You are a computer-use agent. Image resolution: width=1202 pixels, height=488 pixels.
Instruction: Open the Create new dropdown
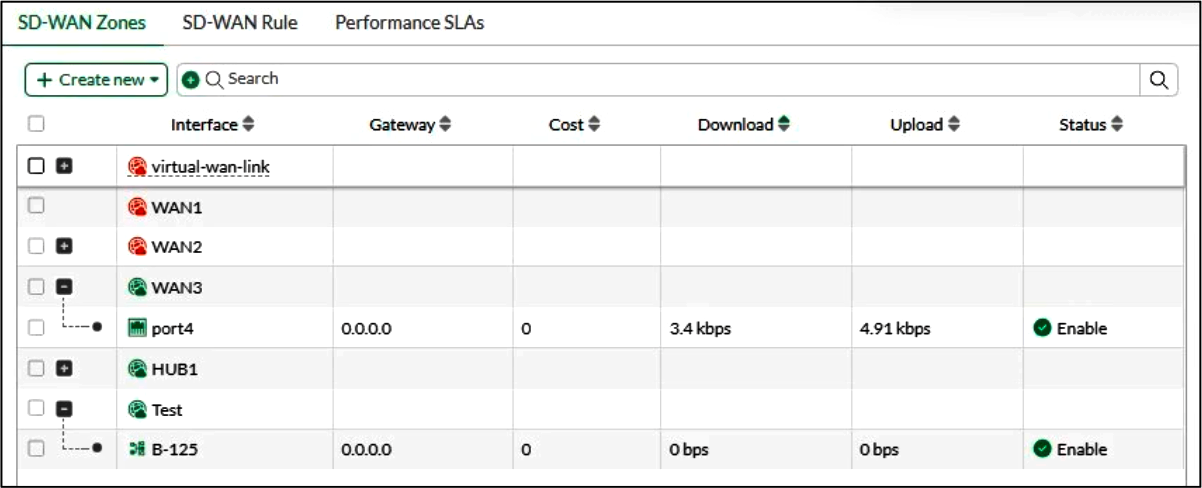pyautogui.click(x=96, y=80)
